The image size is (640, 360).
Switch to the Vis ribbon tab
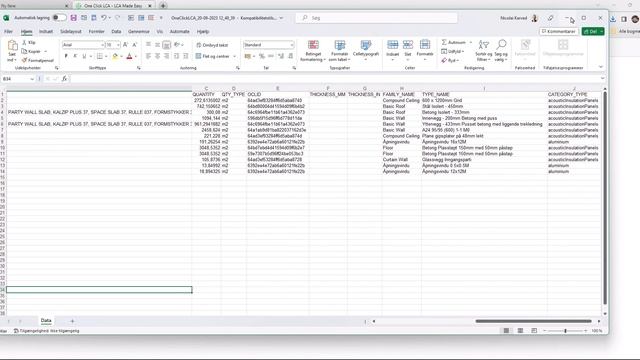pyautogui.click(x=160, y=31)
